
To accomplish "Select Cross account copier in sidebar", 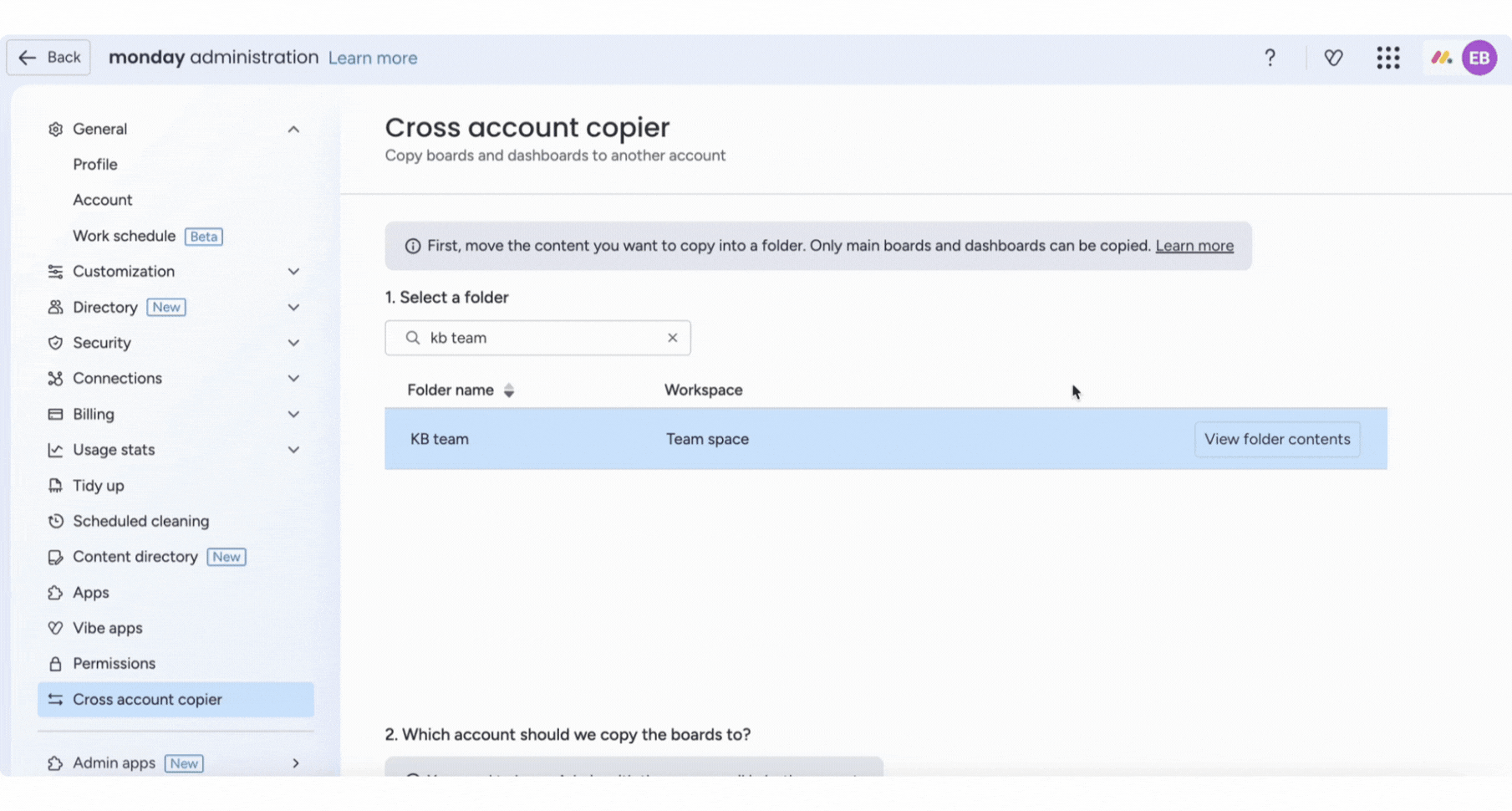I will 176,700.
